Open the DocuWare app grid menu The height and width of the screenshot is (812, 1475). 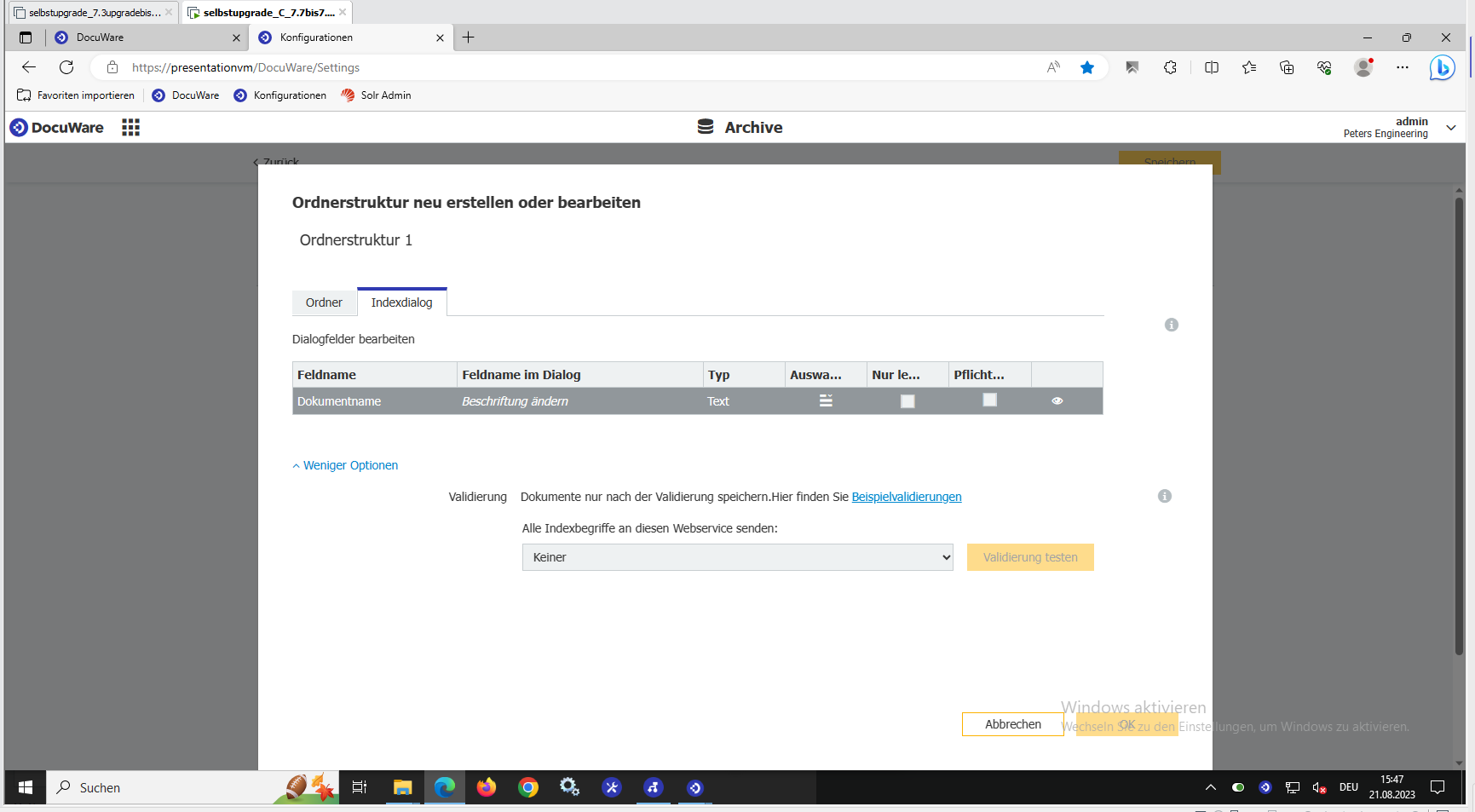point(130,128)
